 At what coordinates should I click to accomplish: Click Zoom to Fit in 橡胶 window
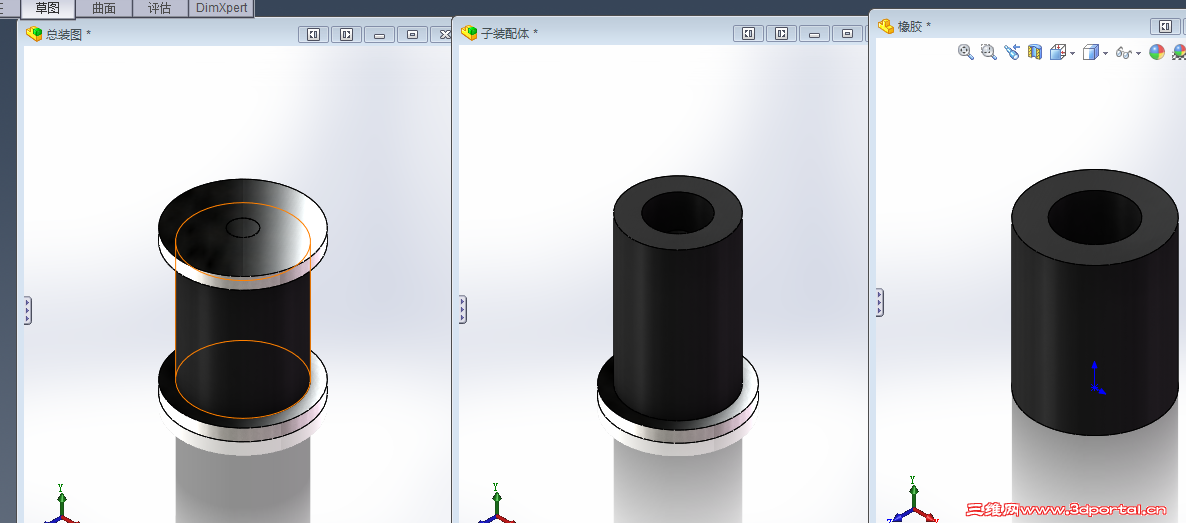coord(966,52)
